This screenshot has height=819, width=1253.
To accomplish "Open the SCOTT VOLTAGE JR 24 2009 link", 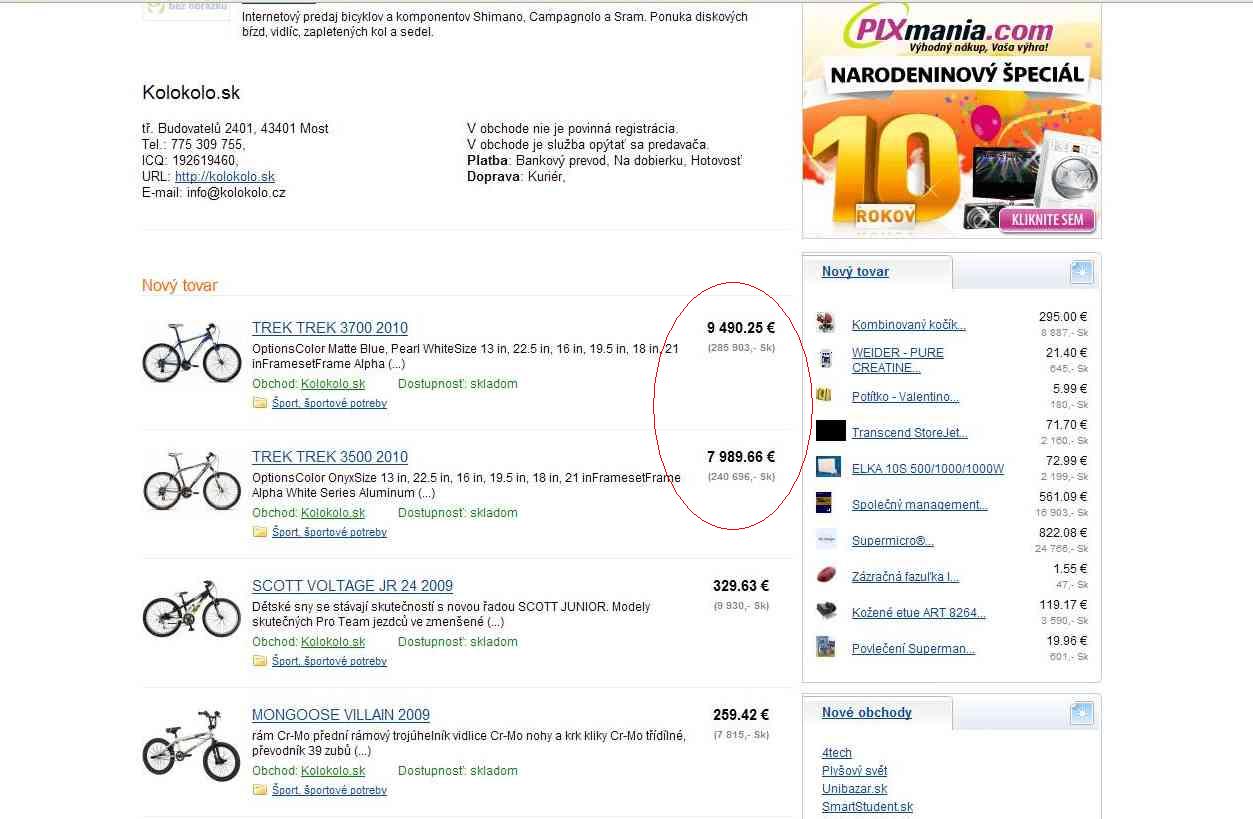I will pyautogui.click(x=352, y=586).
